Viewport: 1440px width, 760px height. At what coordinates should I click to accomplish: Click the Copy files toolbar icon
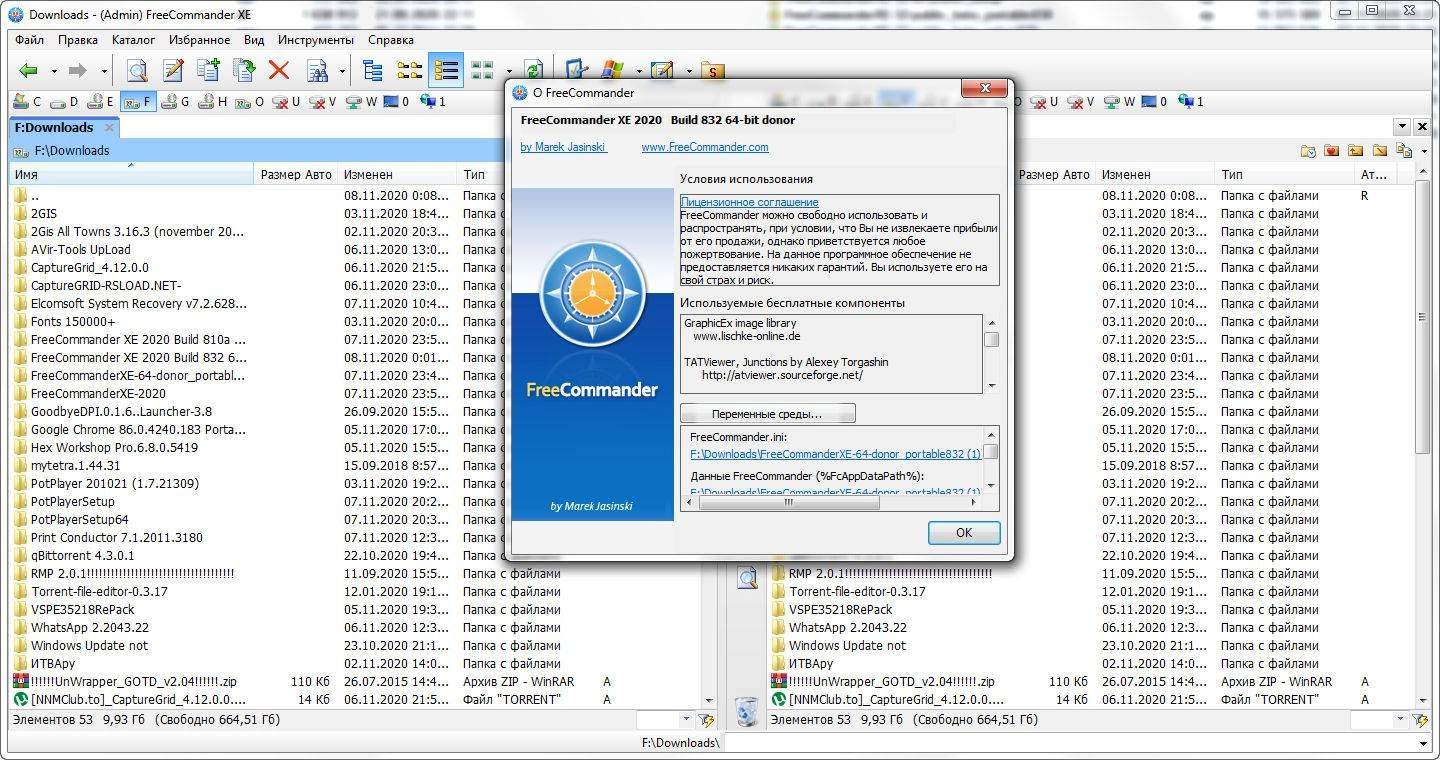click(x=208, y=71)
